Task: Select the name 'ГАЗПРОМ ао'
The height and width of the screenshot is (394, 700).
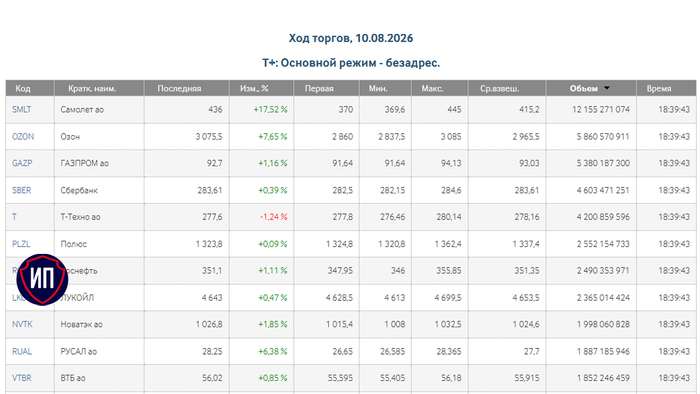Action: click(x=85, y=163)
